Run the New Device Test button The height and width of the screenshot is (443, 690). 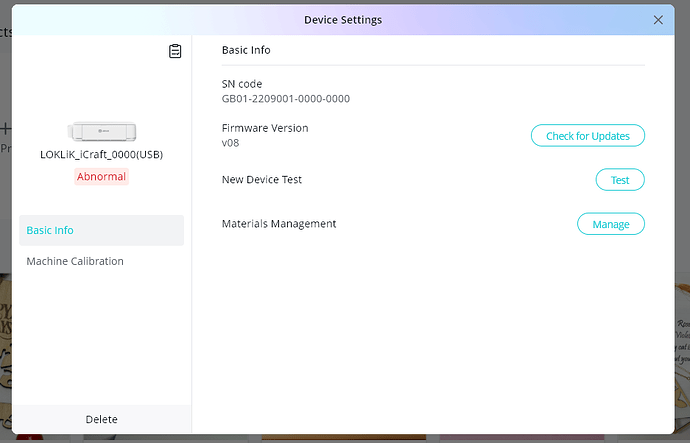point(619,180)
